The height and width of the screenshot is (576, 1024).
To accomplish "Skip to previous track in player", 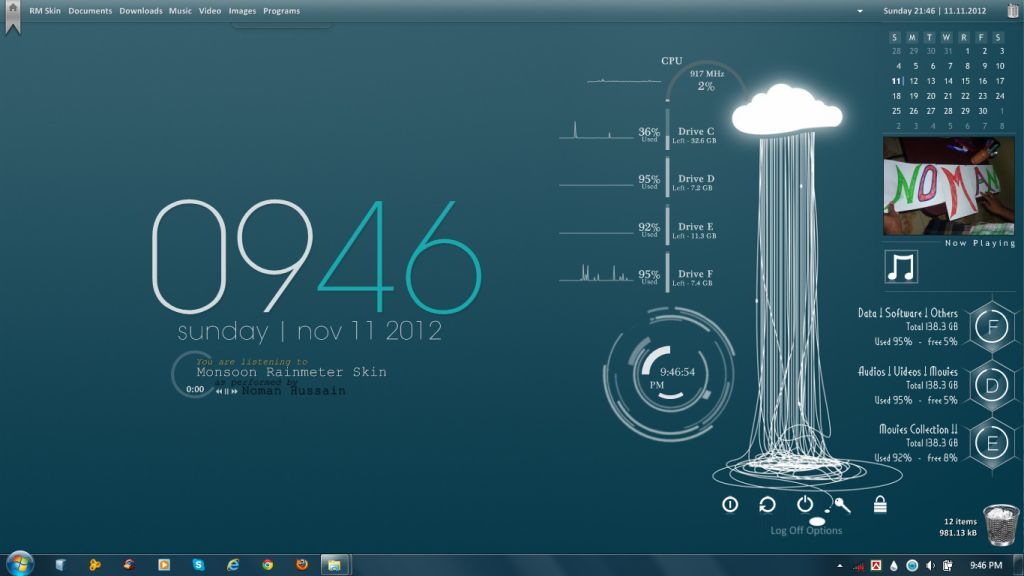I will (219, 391).
